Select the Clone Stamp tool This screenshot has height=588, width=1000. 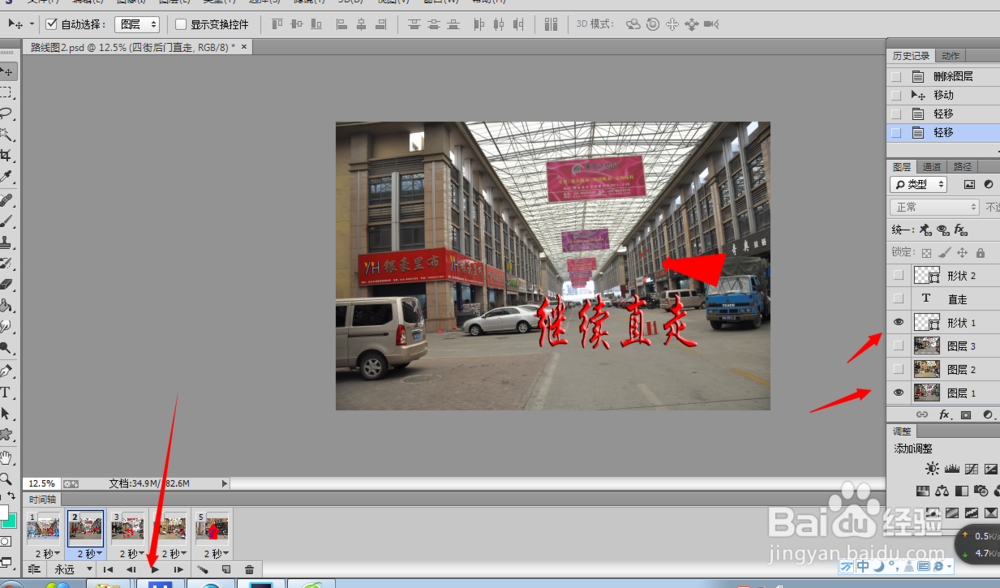point(6,243)
